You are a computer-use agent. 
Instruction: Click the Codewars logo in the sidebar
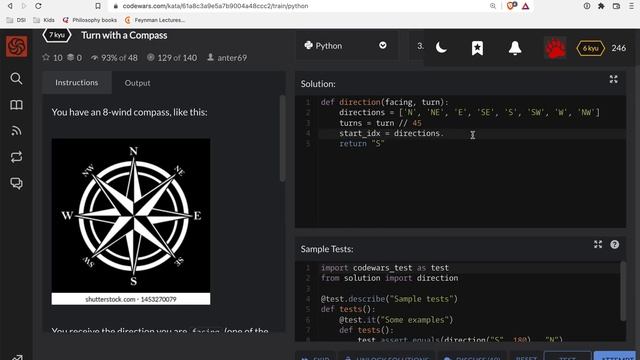17,46
